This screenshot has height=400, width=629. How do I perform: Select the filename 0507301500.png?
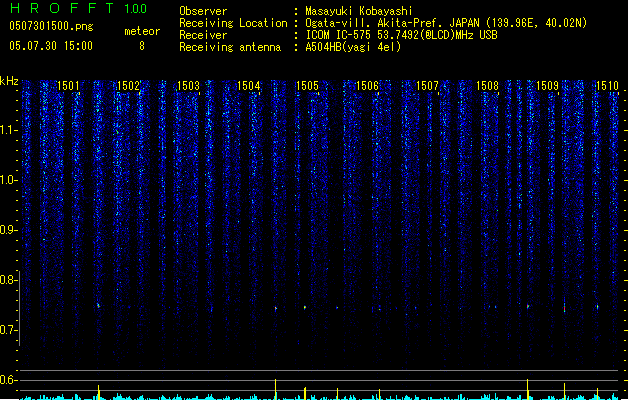pyautogui.click(x=51, y=26)
